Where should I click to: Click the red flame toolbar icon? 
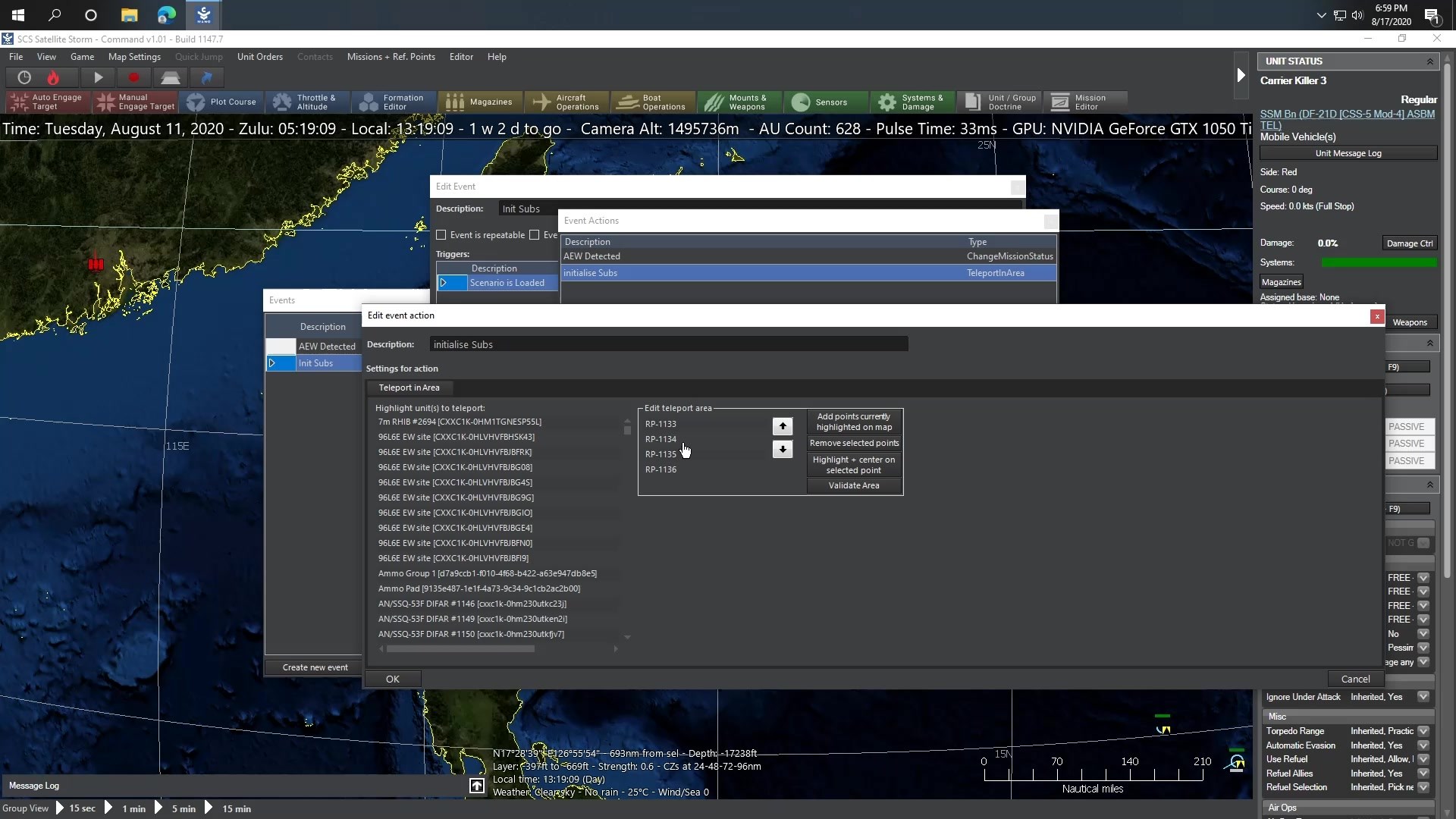(53, 77)
